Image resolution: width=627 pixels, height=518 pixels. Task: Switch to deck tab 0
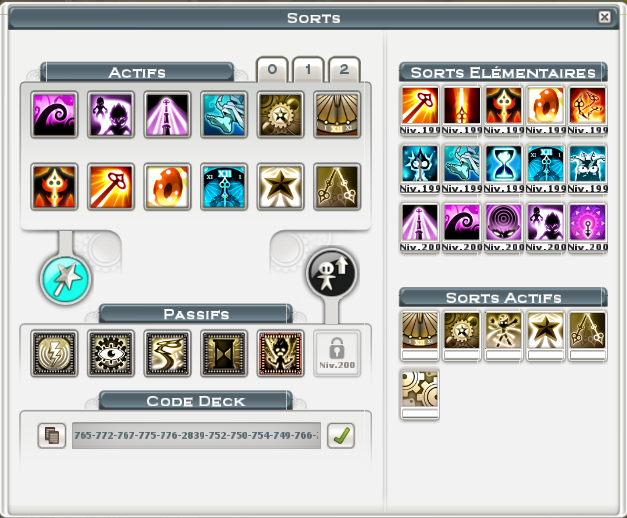click(272, 70)
